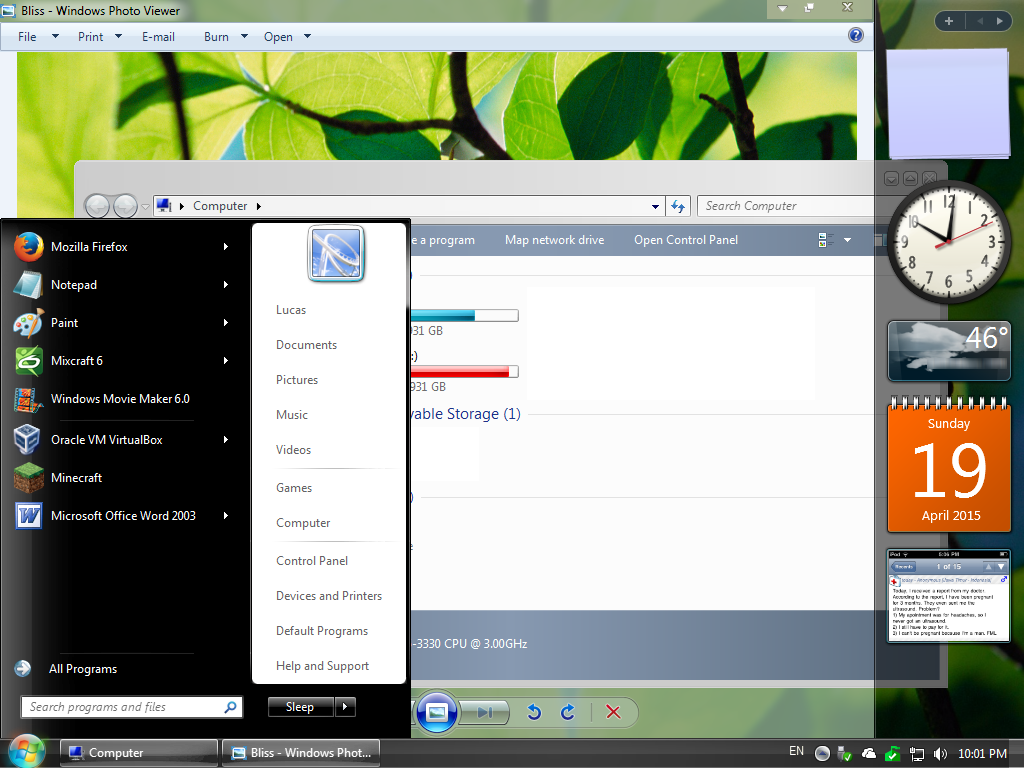This screenshot has width=1024, height=768.
Task: Open Photo Viewer help icon
Action: [856, 35]
